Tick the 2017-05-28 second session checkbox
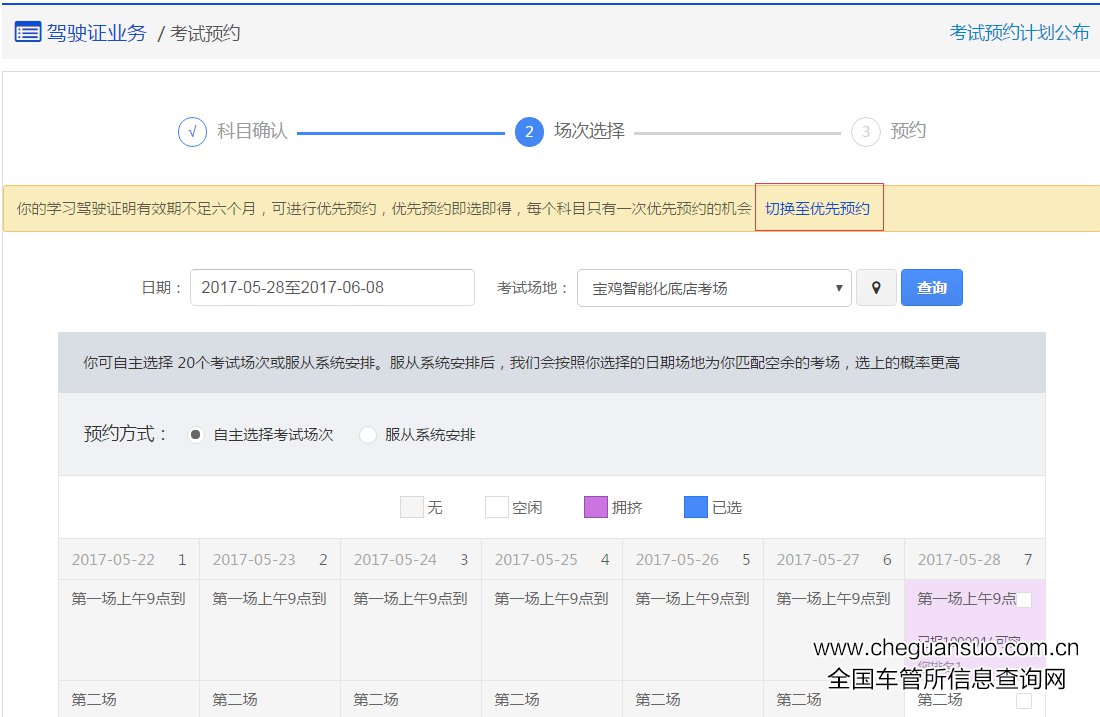This screenshot has height=717, width=1100. 1024,701
